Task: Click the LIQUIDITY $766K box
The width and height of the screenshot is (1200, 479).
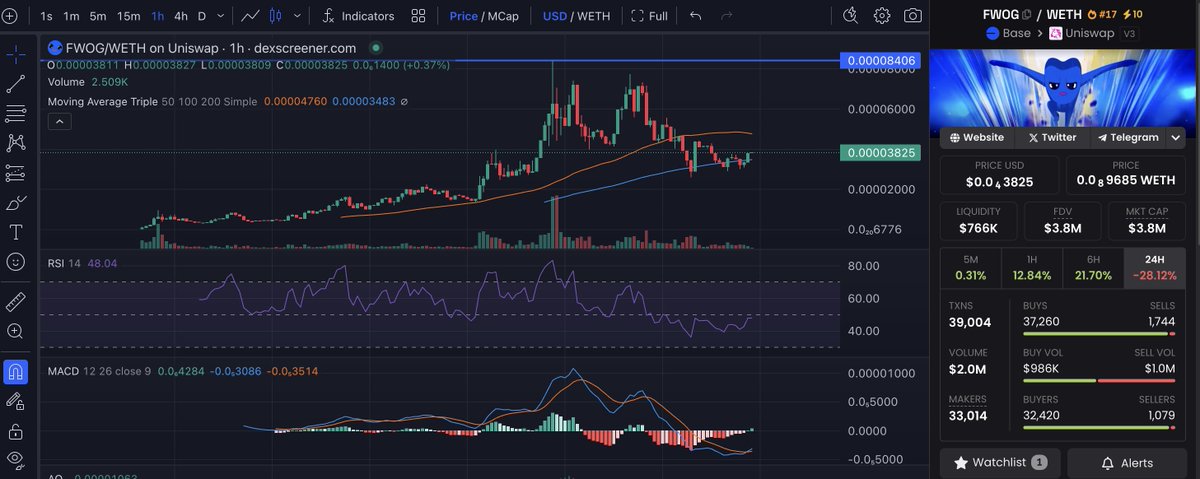Action: (x=978, y=222)
